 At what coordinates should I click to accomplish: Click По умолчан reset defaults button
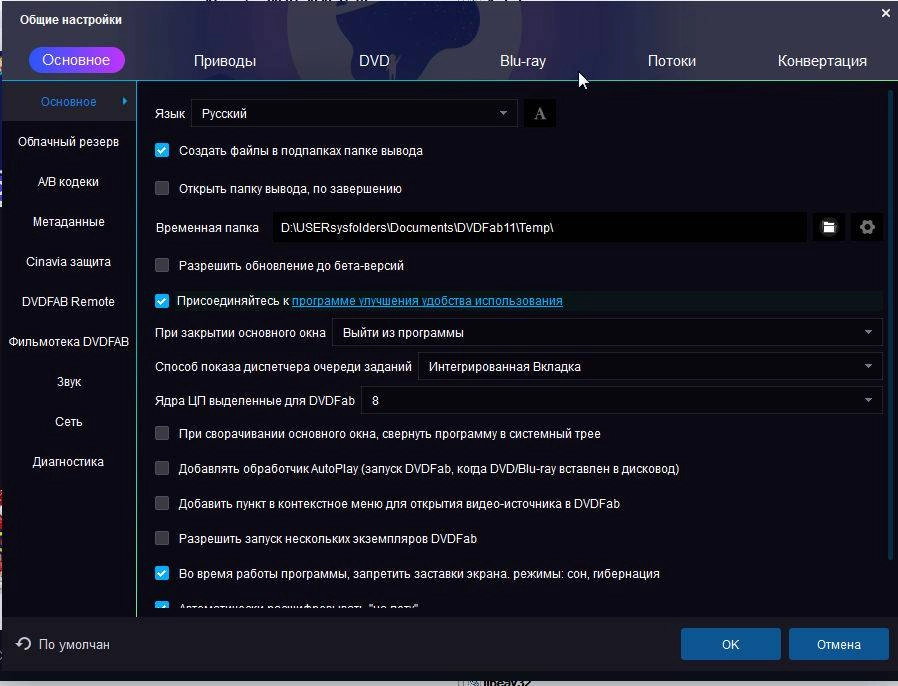point(63,644)
